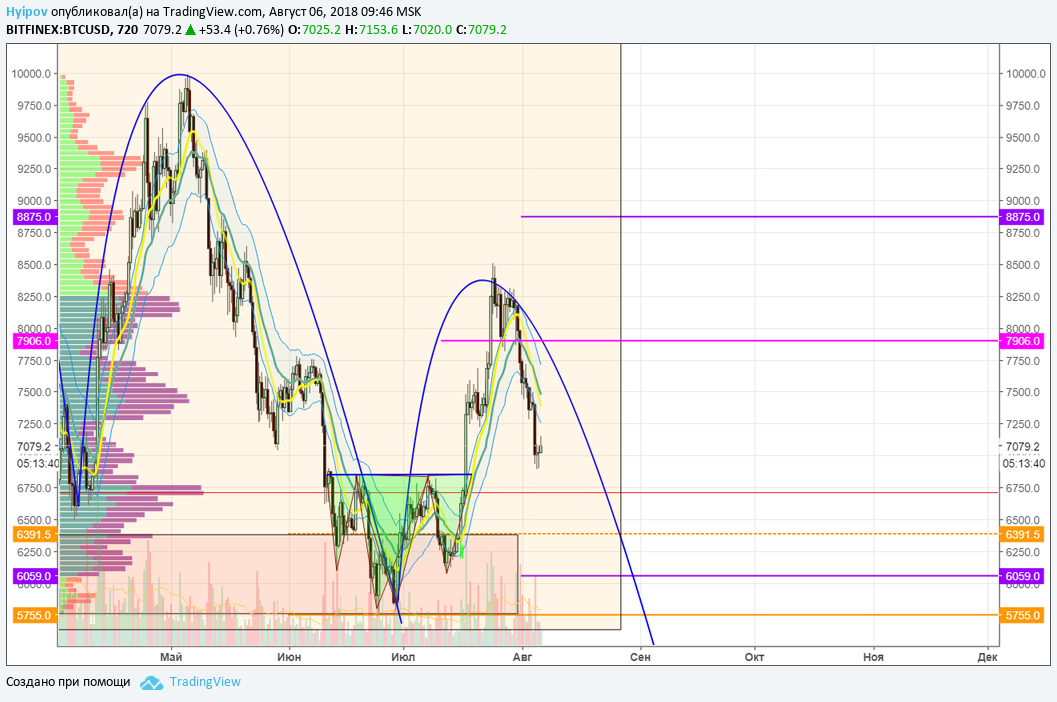1057x702 pixels.
Task: Select the purple 6059.0 label on right scale
Action: point(1023,577)
